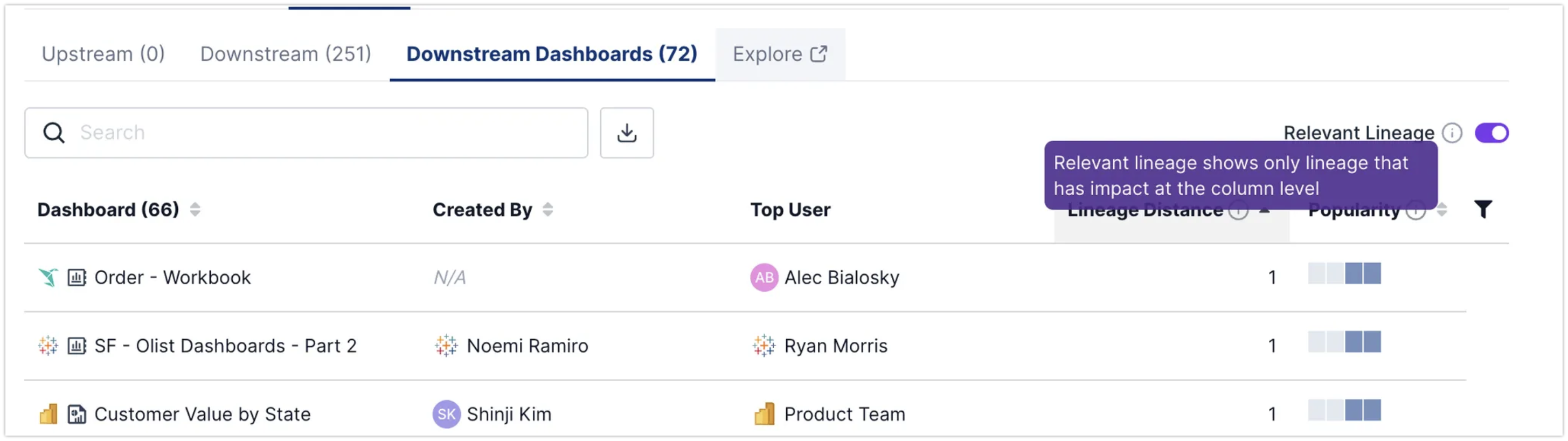1568x441 pixels.
Task: Switch to the Upstream (0) tab
Action: [103, 54]
